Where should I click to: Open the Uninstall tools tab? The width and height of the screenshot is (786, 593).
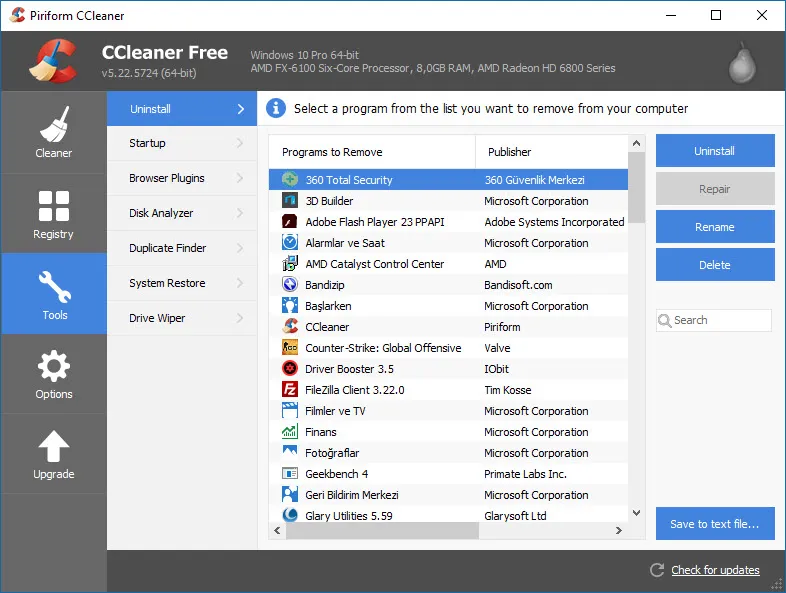[182, 109]
